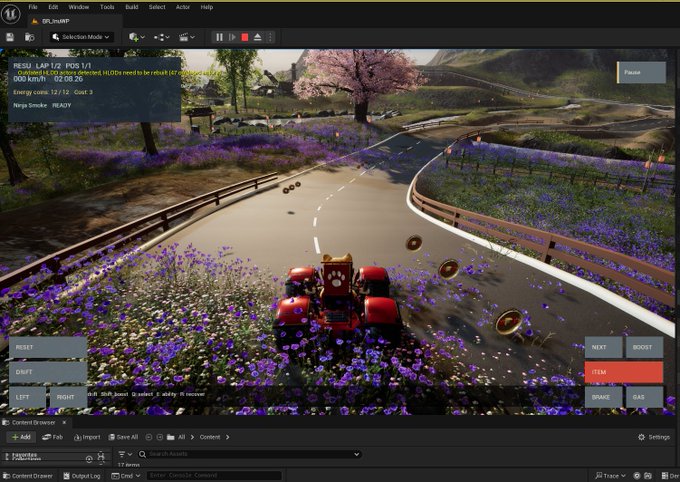
Task: Open Content Browser Settings
Action: click(x=654, y=437)
